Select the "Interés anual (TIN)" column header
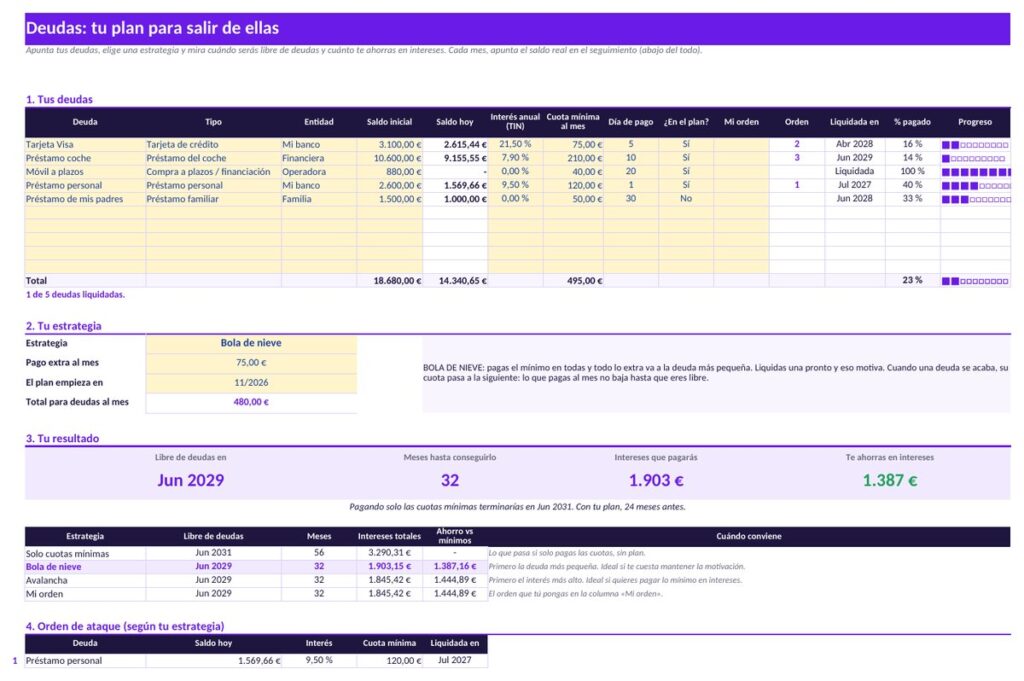The width and height of the screenshot is (1024, 681). 515,121
